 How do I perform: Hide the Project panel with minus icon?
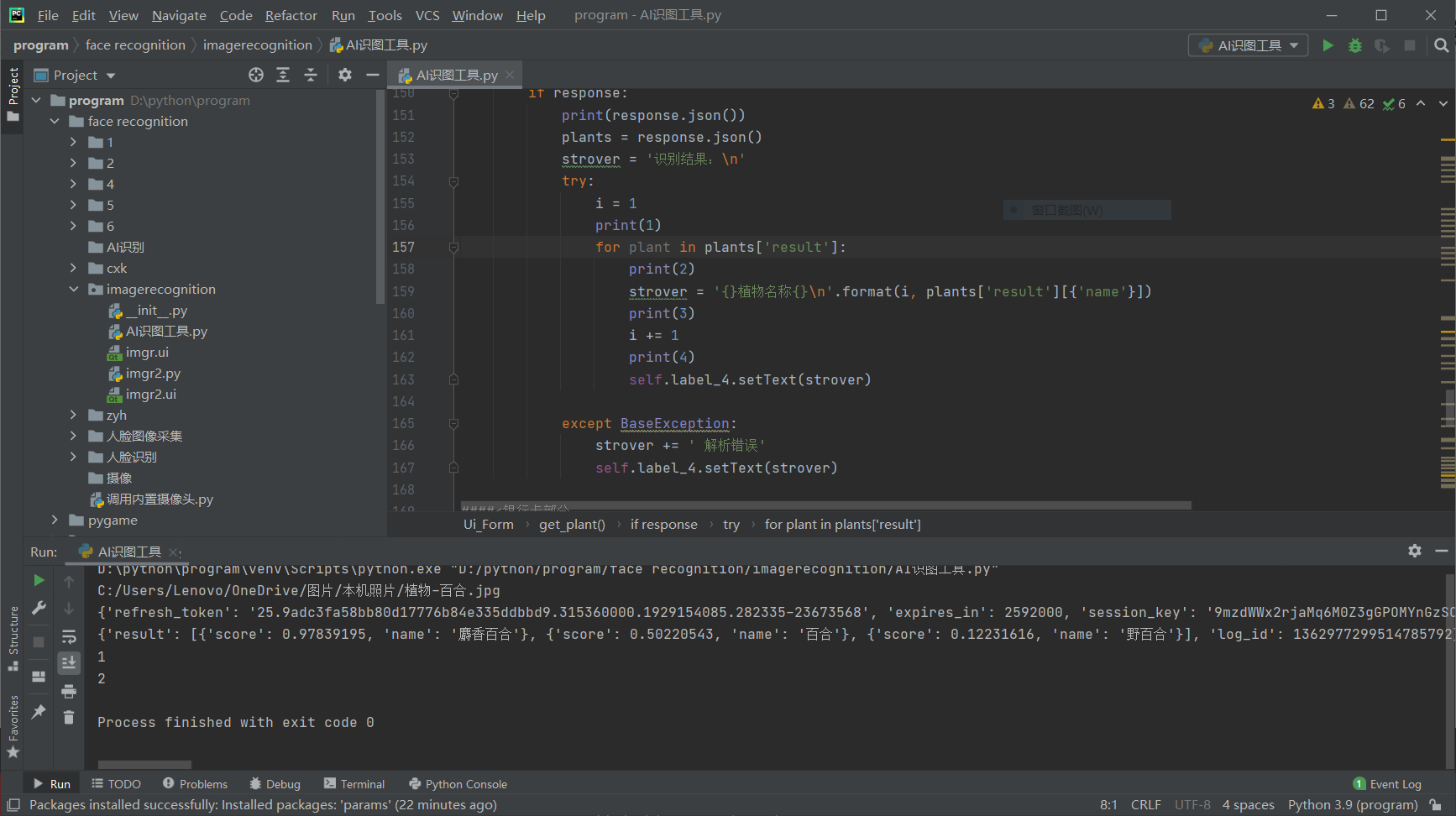point(373,75)
